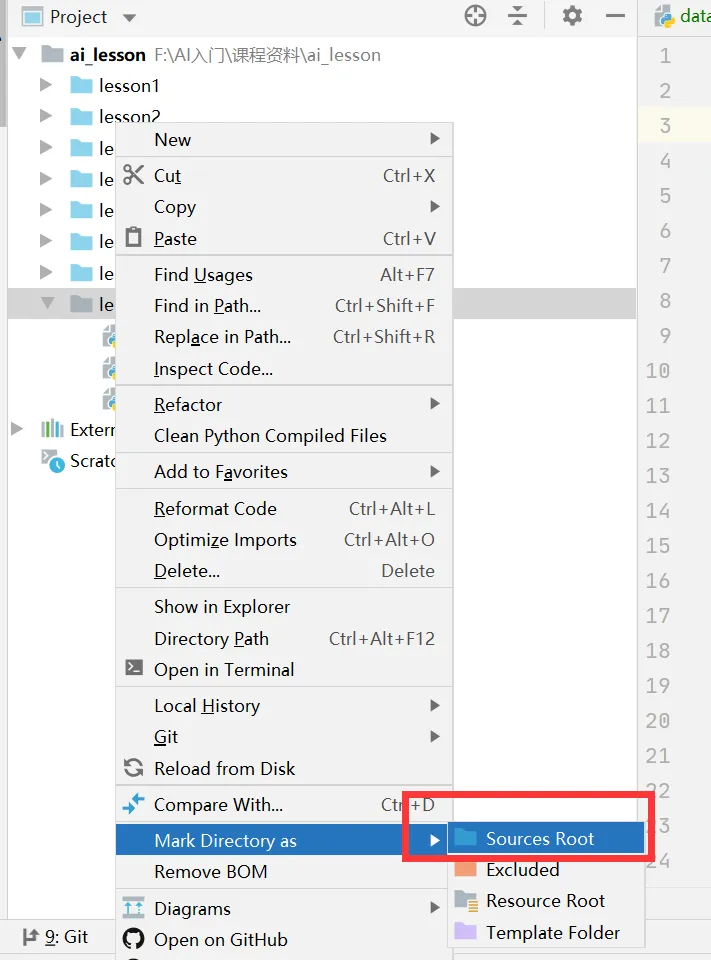The height and width of the screenshot is (960, 711).
Task: Expand External Libraries node
Action: (x=17, y=429)
